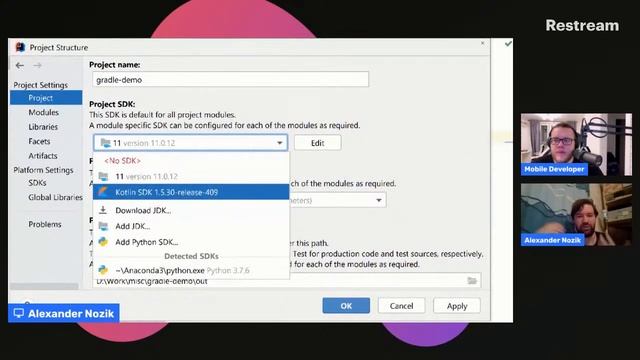Click the Apply button
The height and width of the screenshot is (360, 640).
point(457,306)
